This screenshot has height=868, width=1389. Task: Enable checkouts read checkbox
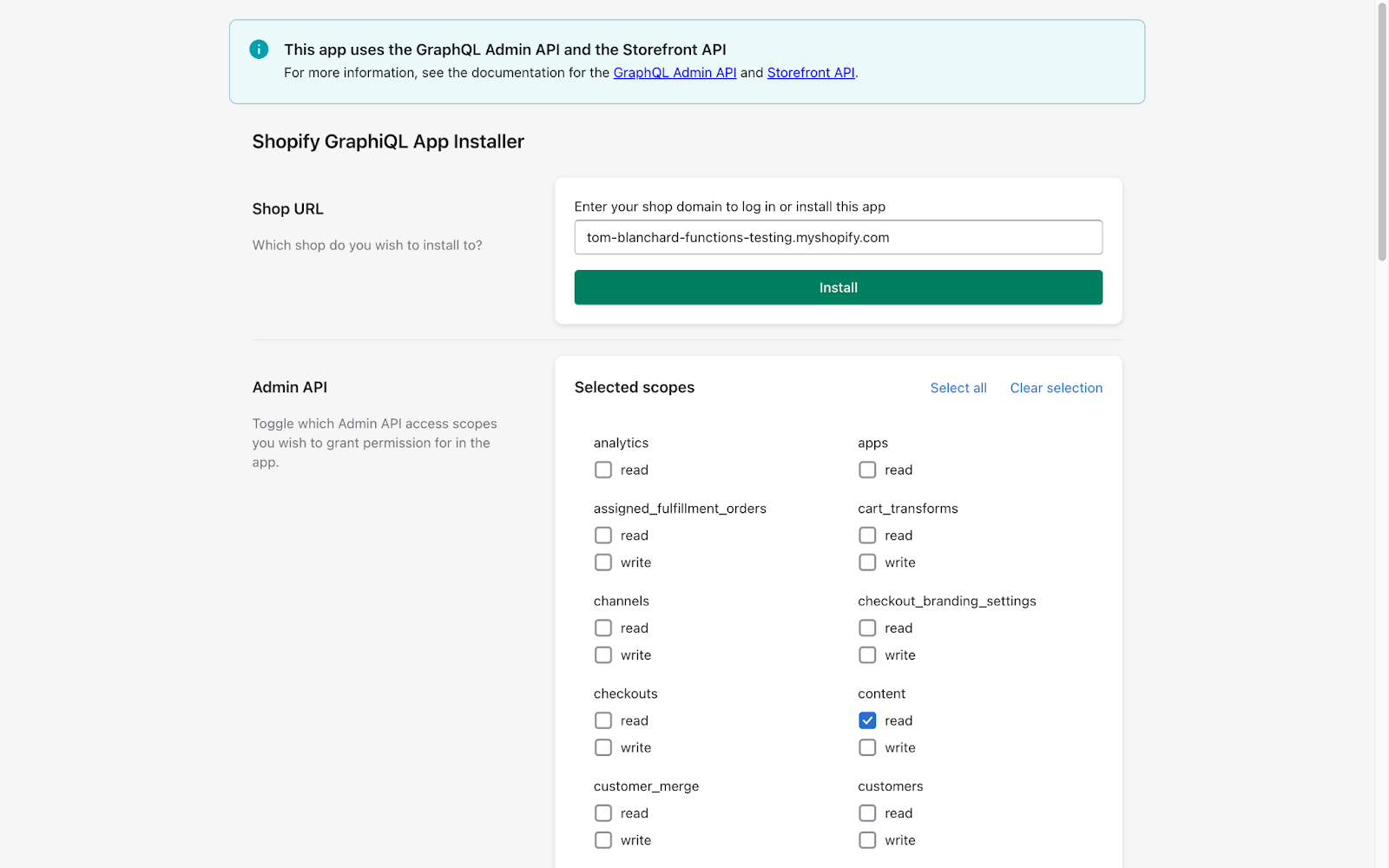[x=603, y=720]
